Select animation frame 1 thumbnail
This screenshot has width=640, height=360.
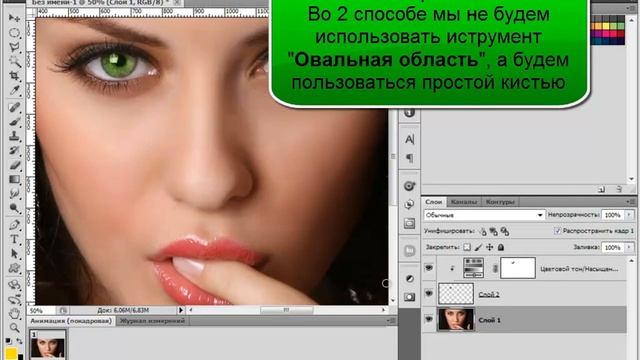coord(48,345)
